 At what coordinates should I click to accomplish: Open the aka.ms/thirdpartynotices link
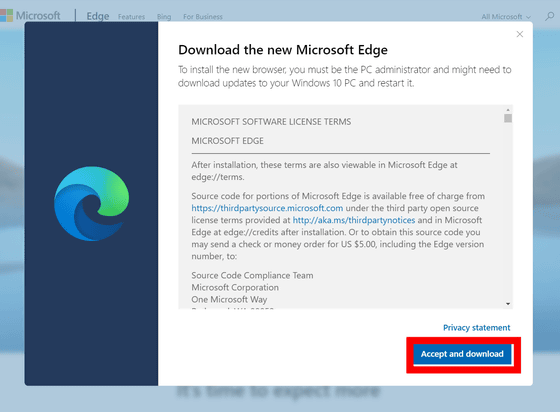354,220
